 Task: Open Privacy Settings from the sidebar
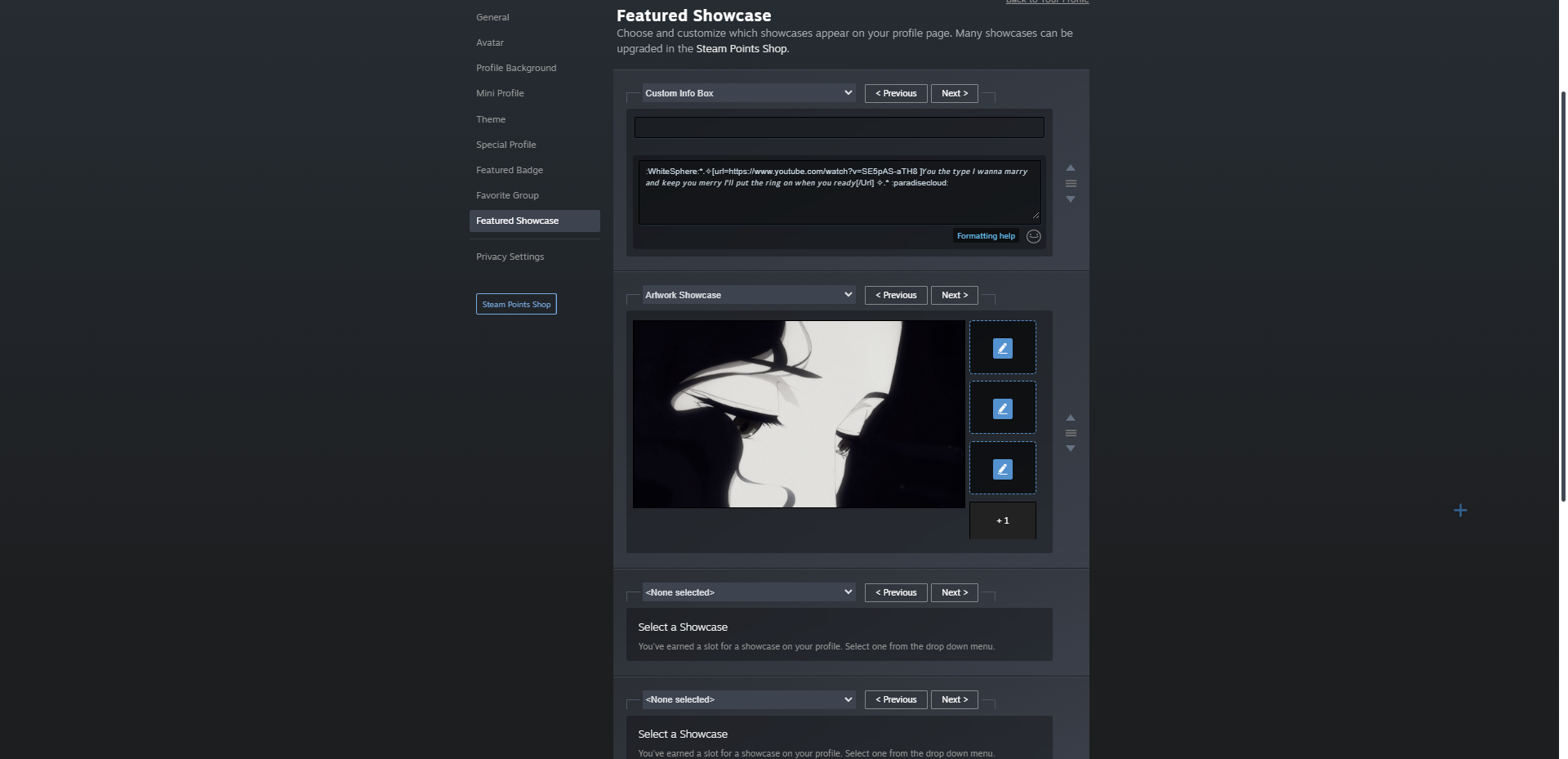tap(510, 257)
